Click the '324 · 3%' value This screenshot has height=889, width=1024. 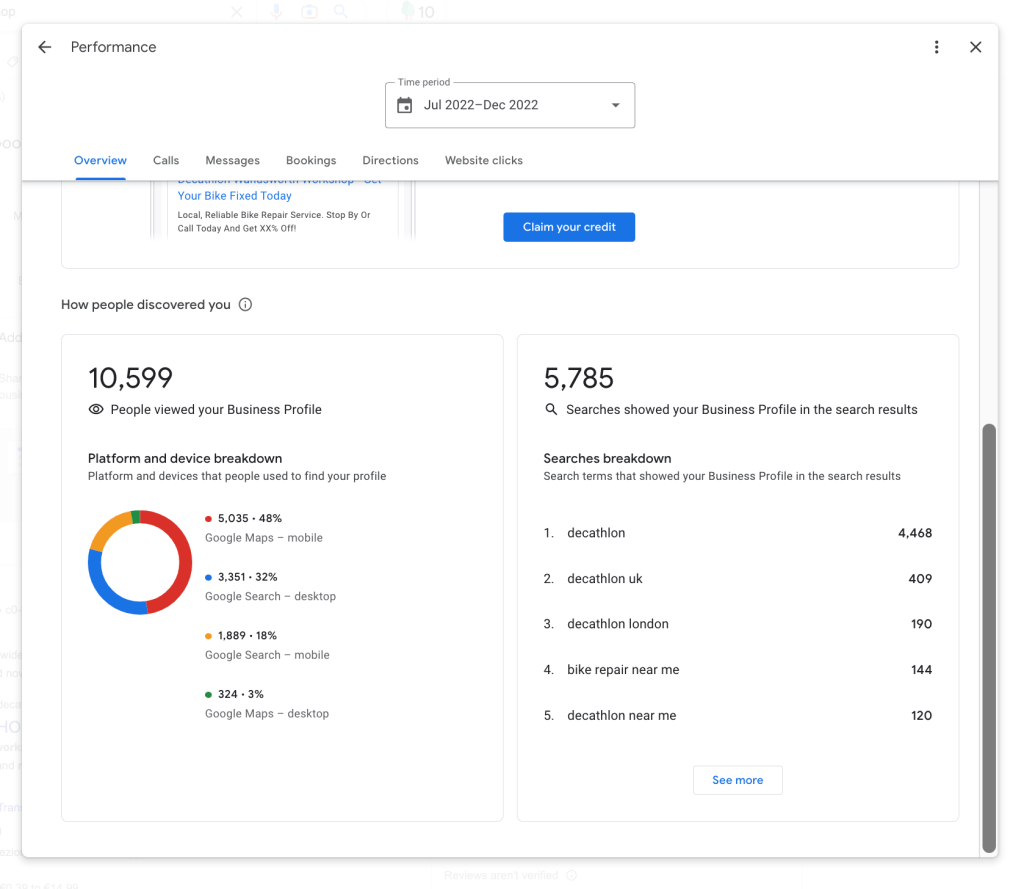(241, 694)
